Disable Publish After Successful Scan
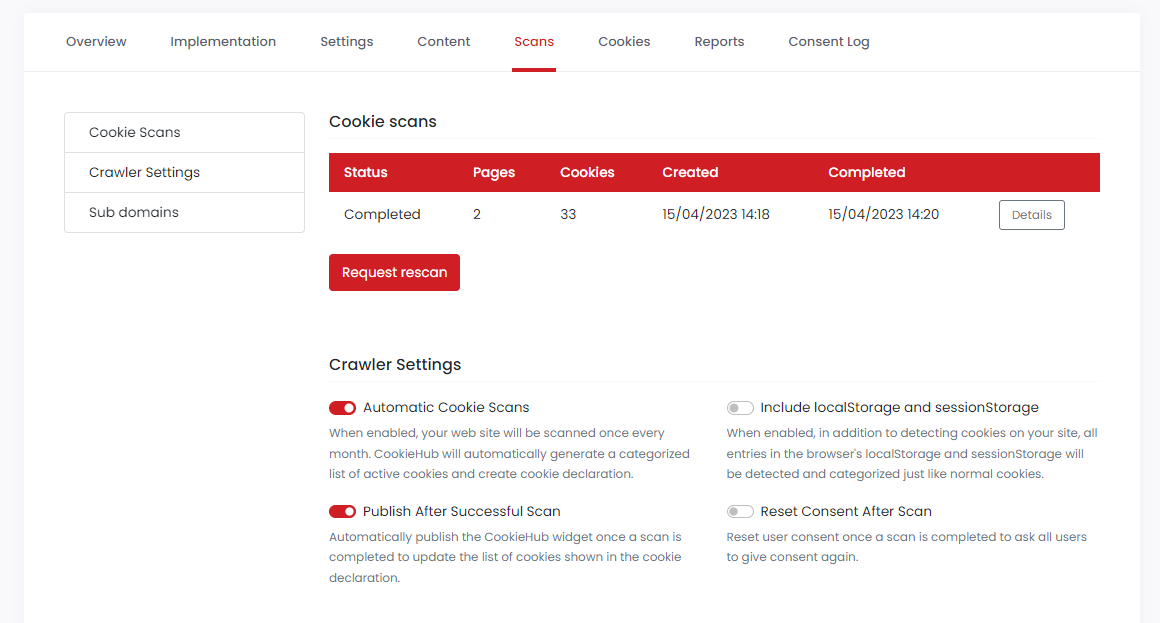Image resolution: width=1160 pixels, height=623 pixels. coord(342,511)
